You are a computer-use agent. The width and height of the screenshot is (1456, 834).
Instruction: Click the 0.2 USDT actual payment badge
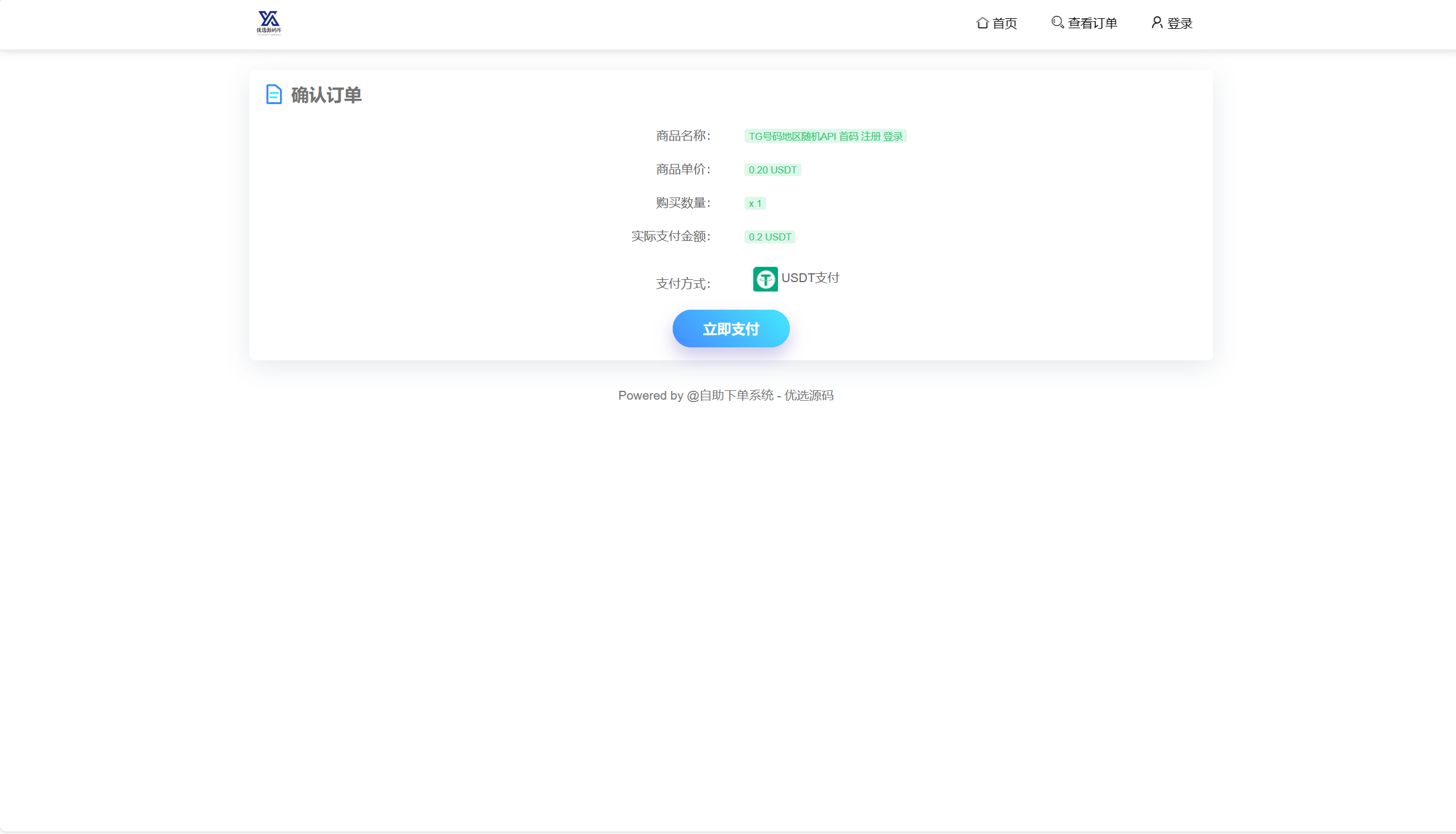coord(769,237)
